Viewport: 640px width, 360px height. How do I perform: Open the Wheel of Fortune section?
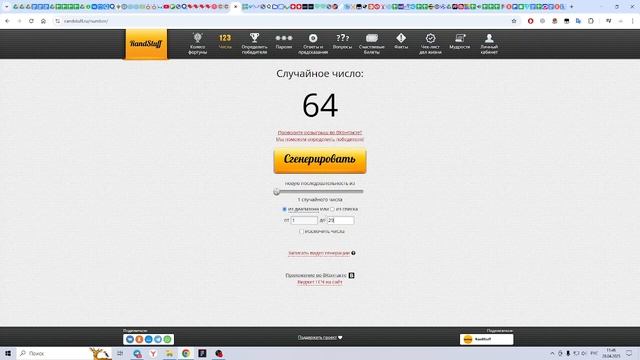pyautogui.click(x=198, y=44)
